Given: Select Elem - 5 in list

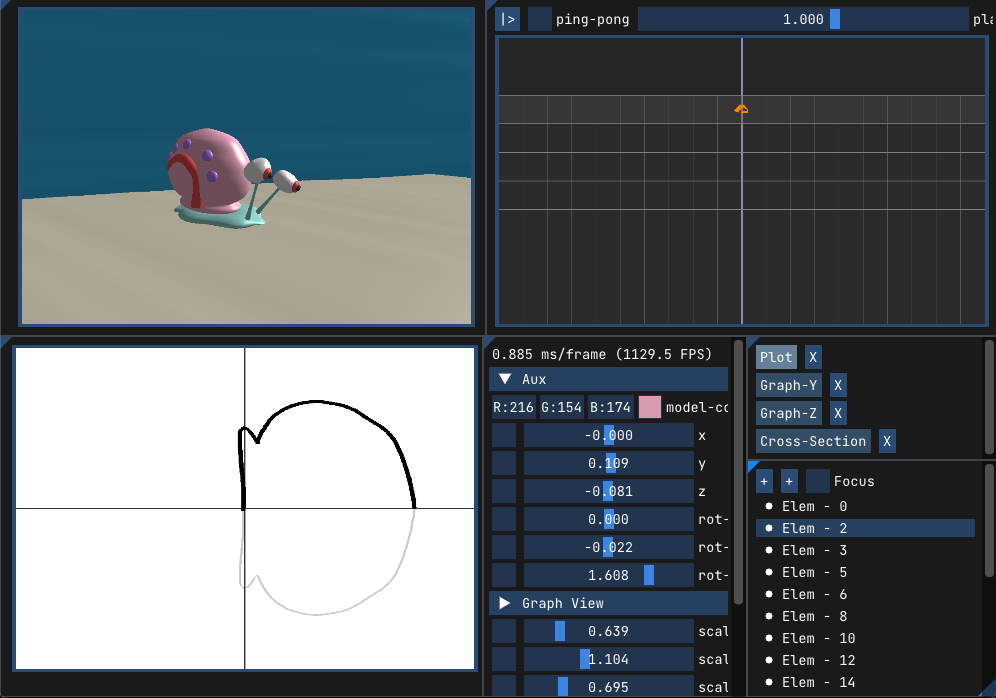Looking at the screenshot, I should click(x=865, y=572).
